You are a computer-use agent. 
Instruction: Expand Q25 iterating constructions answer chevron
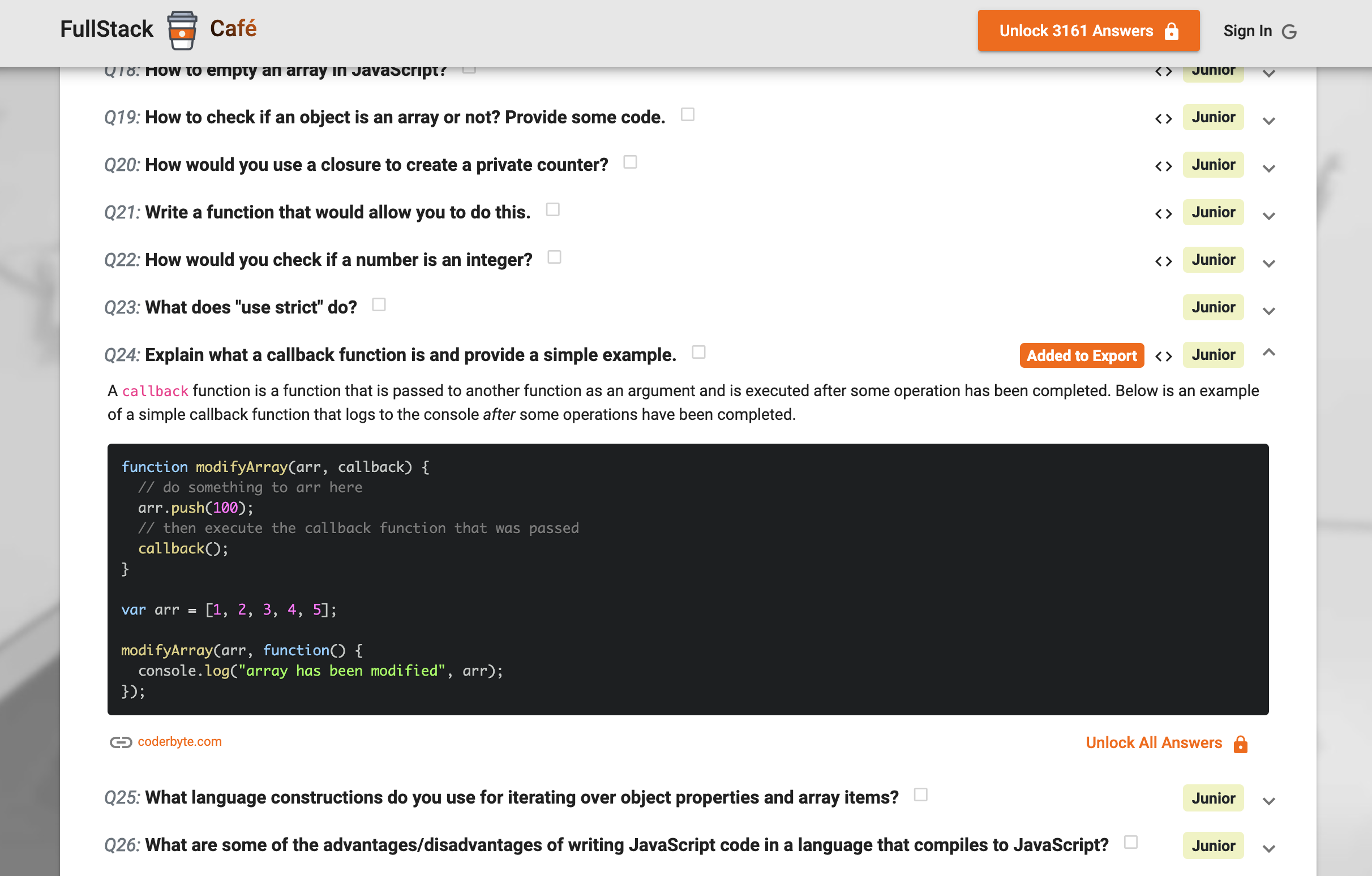(1268, 801)
